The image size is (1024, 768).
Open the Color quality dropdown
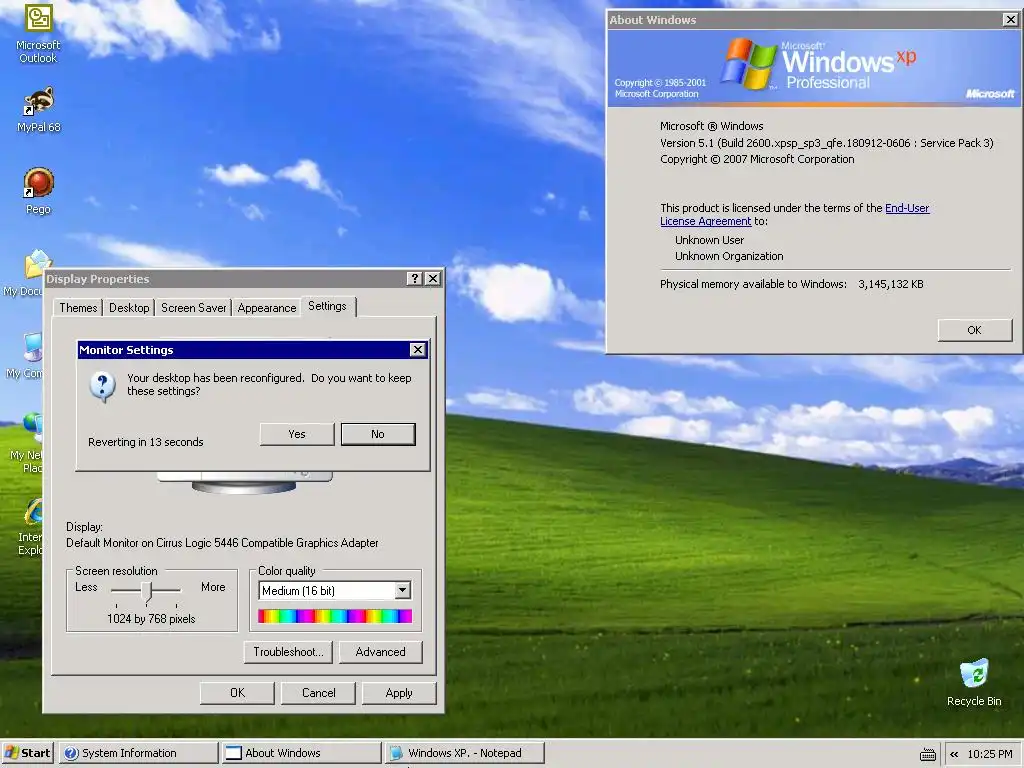pos(402,590)
